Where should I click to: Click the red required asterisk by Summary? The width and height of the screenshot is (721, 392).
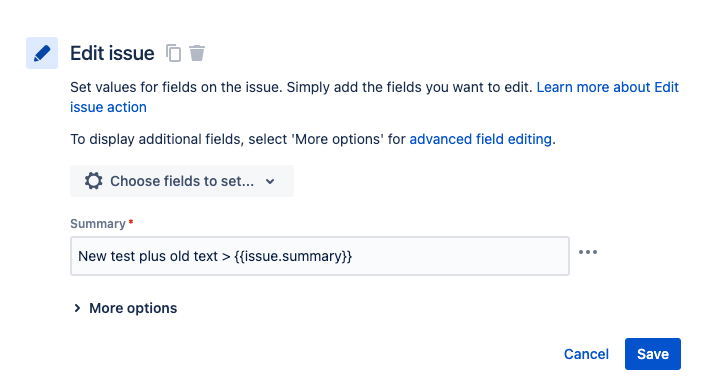(131, 222)
